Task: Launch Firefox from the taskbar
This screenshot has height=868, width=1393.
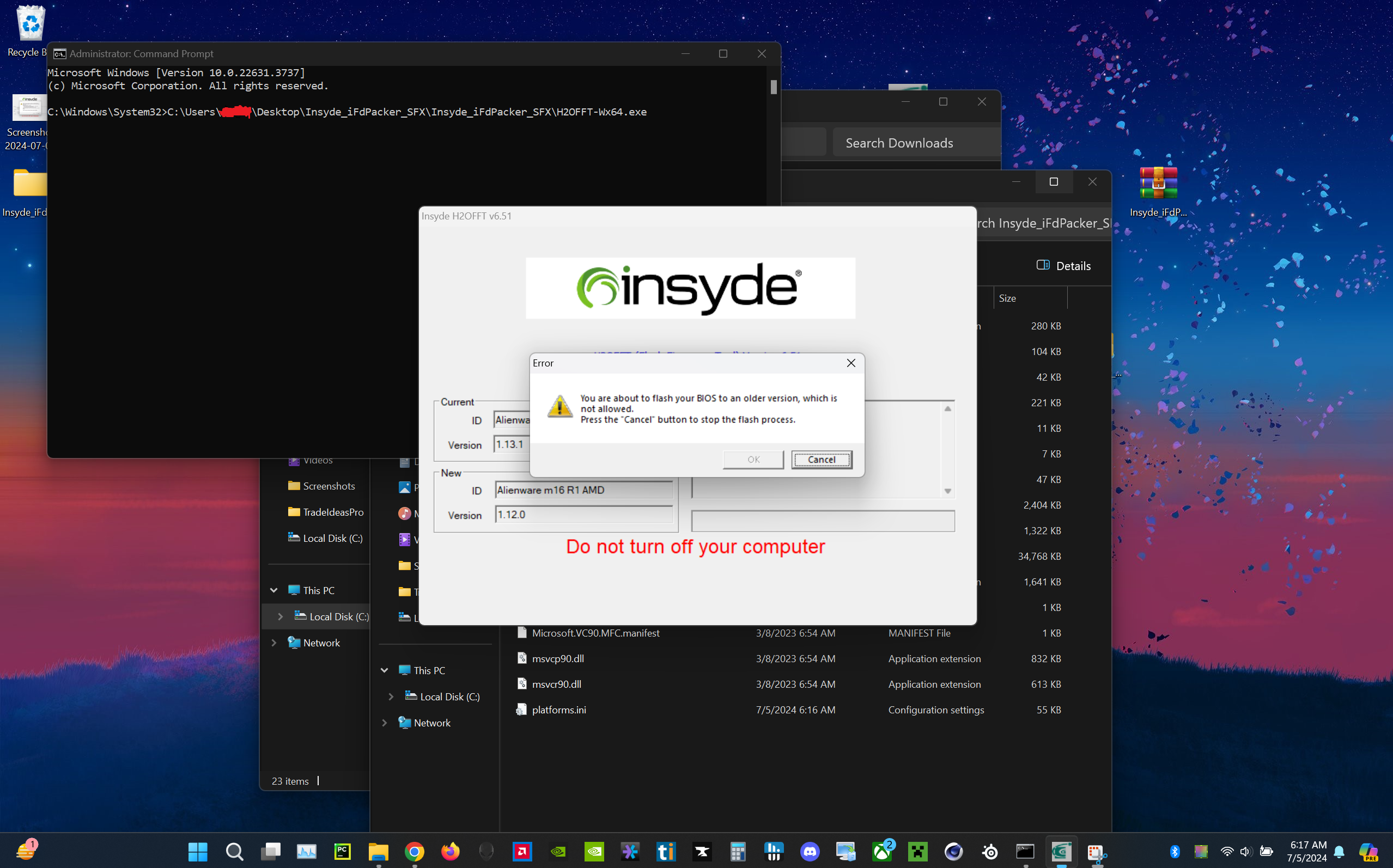Action: point(450,851)
